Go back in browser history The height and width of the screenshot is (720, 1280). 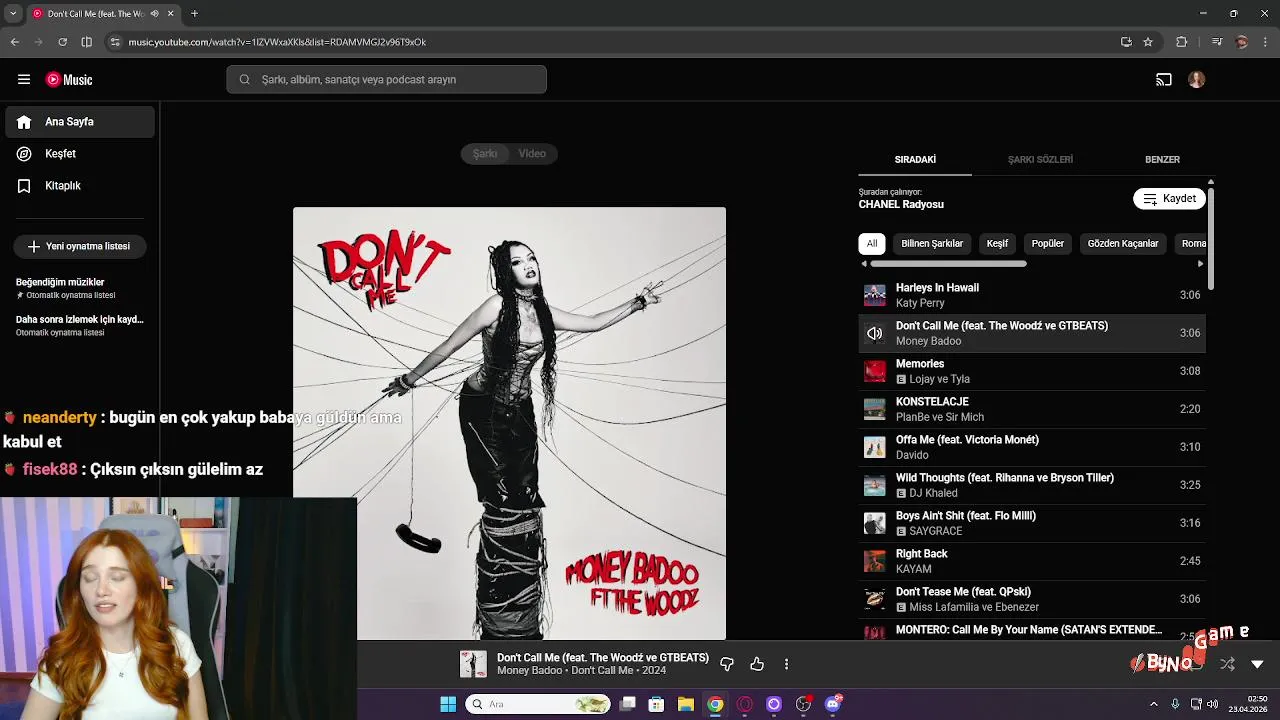tap(15, 42)
